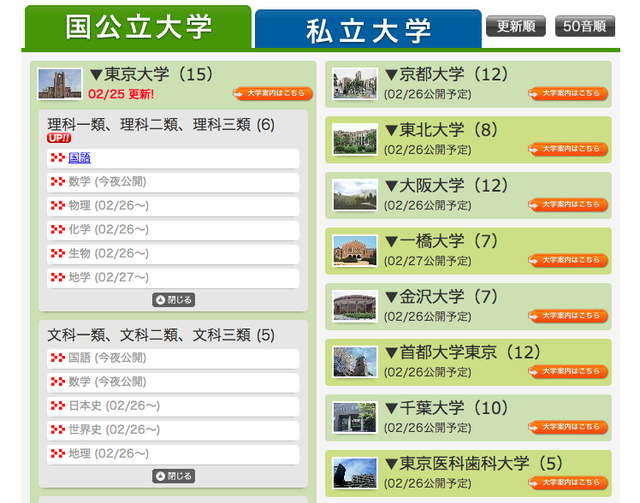Click the red icon beside 地理 (02/26～)
The image size is (640, 503).
[x=58, y=454]
